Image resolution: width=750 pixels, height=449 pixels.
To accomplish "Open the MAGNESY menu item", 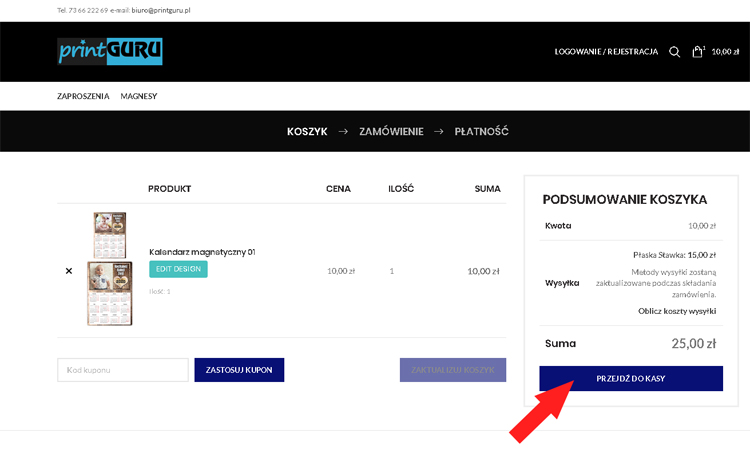I will click(x=139, y=96).
